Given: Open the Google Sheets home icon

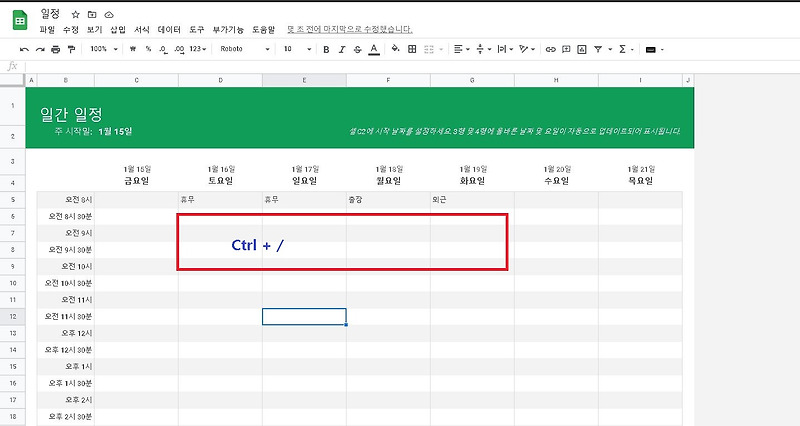Looking at the screenshot, I should pyautogui.click(x=20, y=20).
